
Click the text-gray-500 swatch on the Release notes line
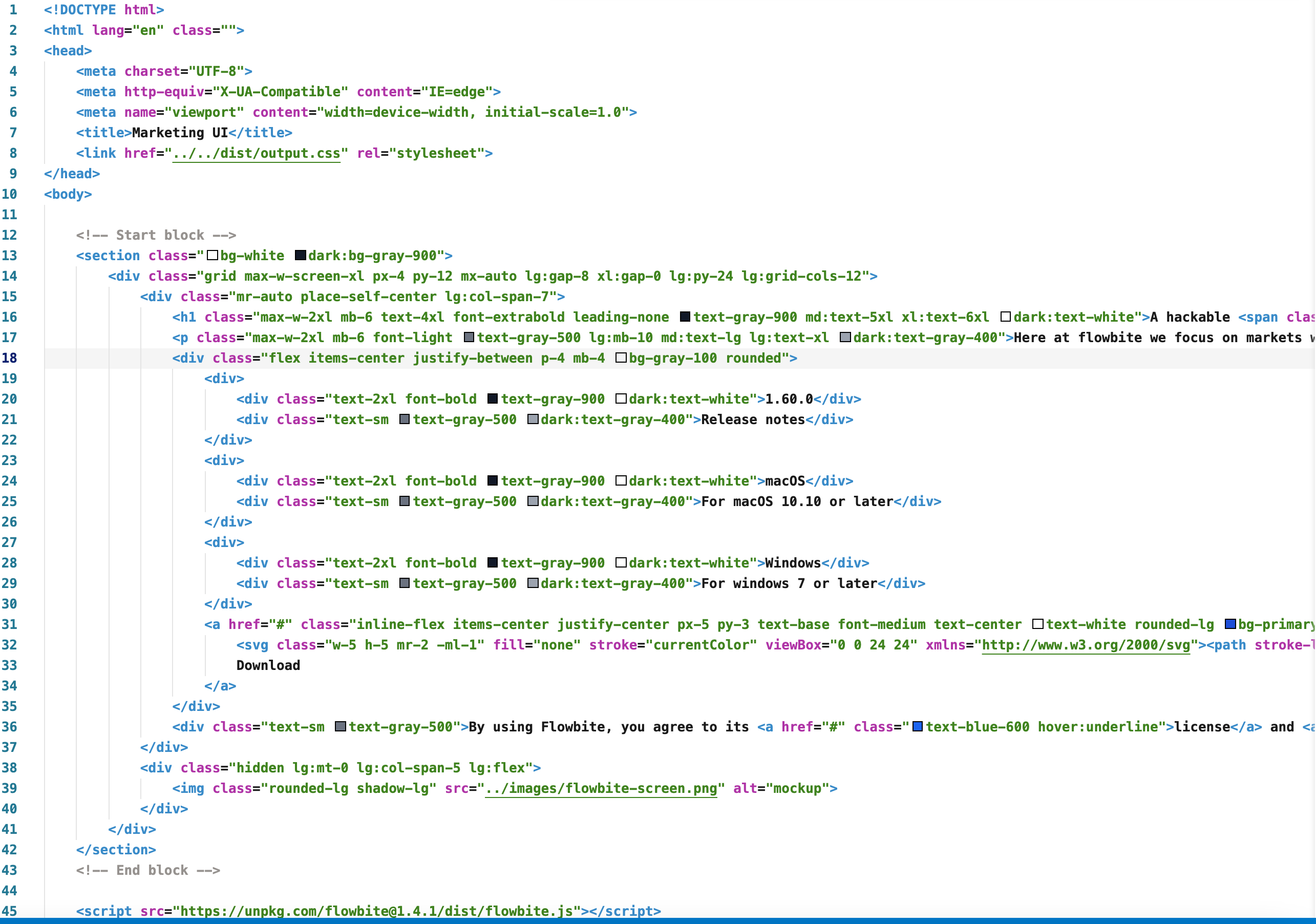point(405,419)
